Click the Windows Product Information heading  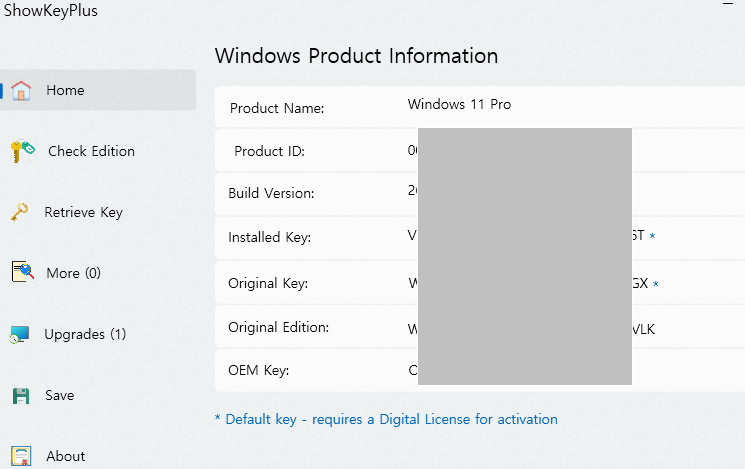click(x=356, y=56)
